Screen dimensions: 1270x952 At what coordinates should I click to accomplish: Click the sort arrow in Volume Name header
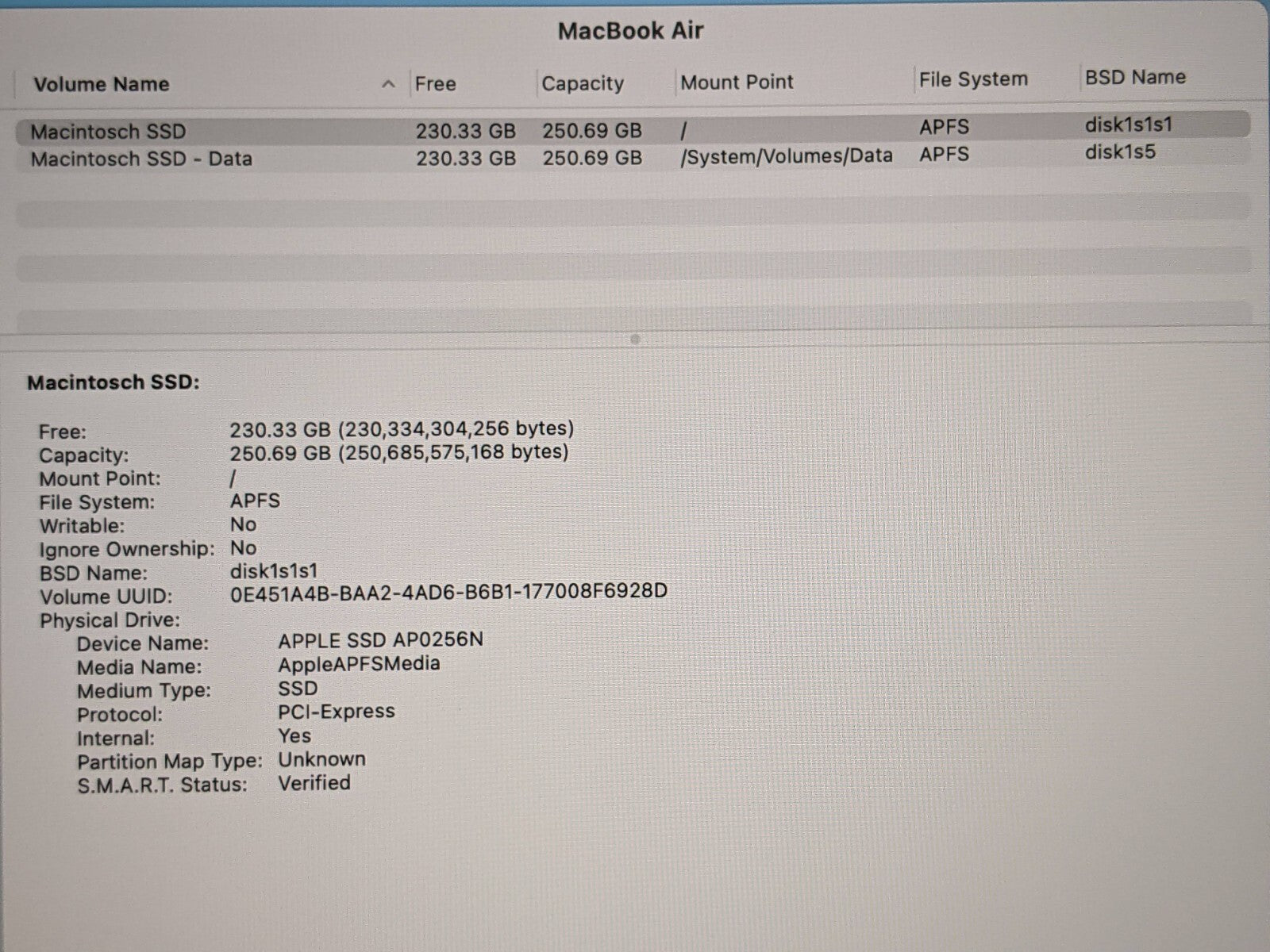(x=388, y=84)
